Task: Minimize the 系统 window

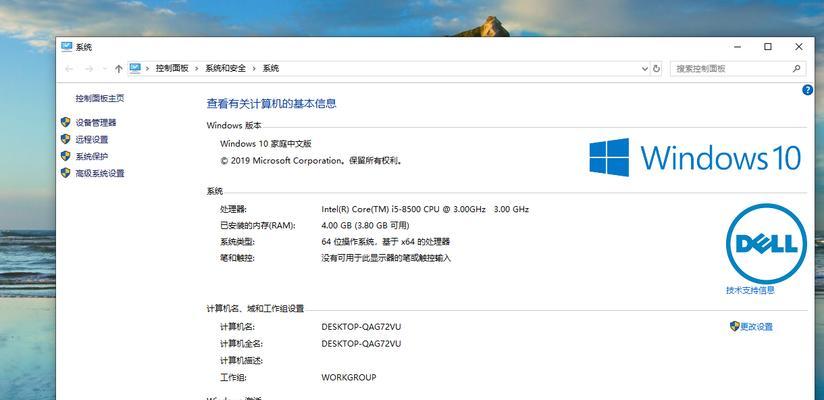Action: coord(738,47)
